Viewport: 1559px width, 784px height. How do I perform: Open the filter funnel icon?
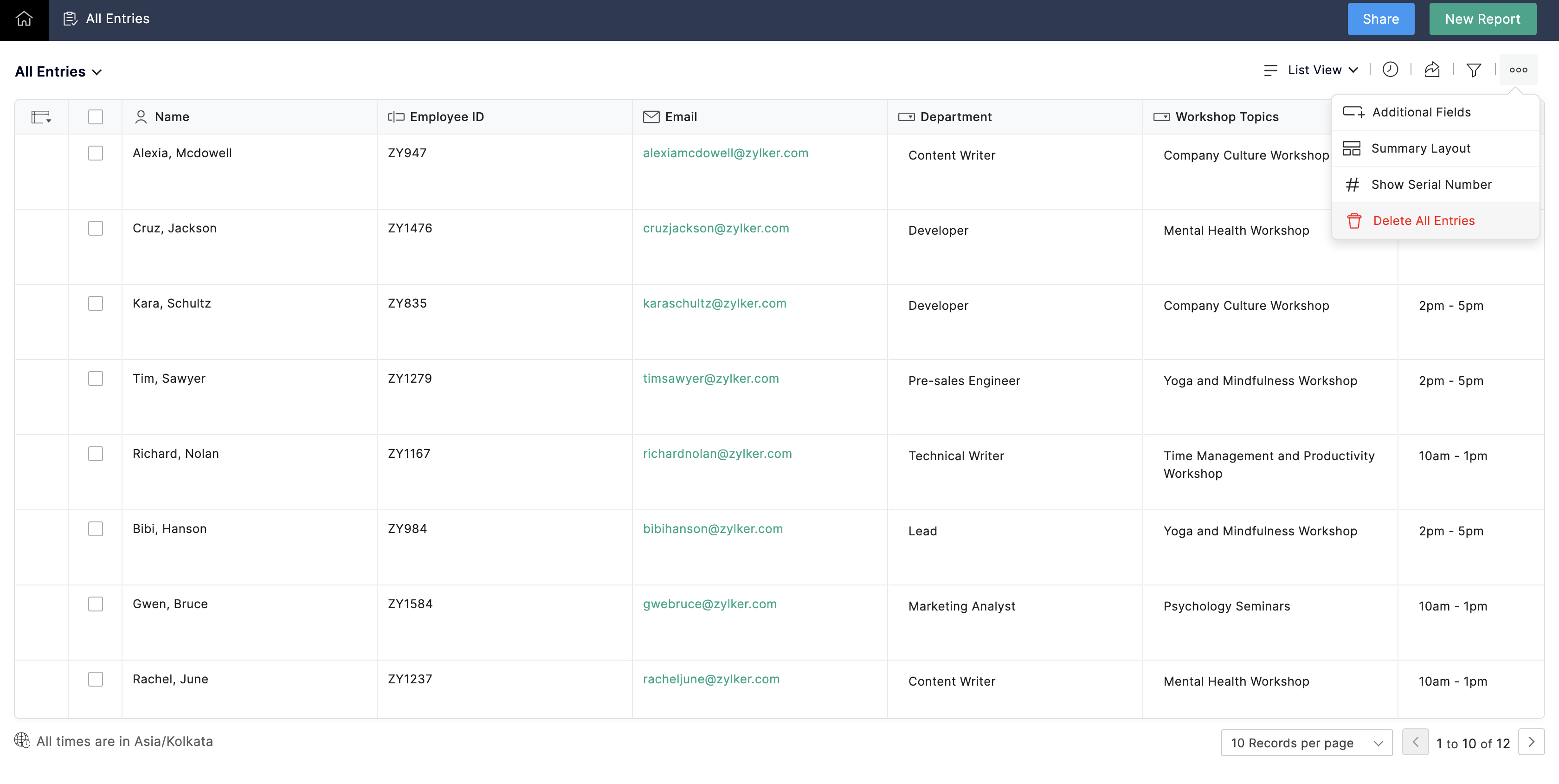1474,70
